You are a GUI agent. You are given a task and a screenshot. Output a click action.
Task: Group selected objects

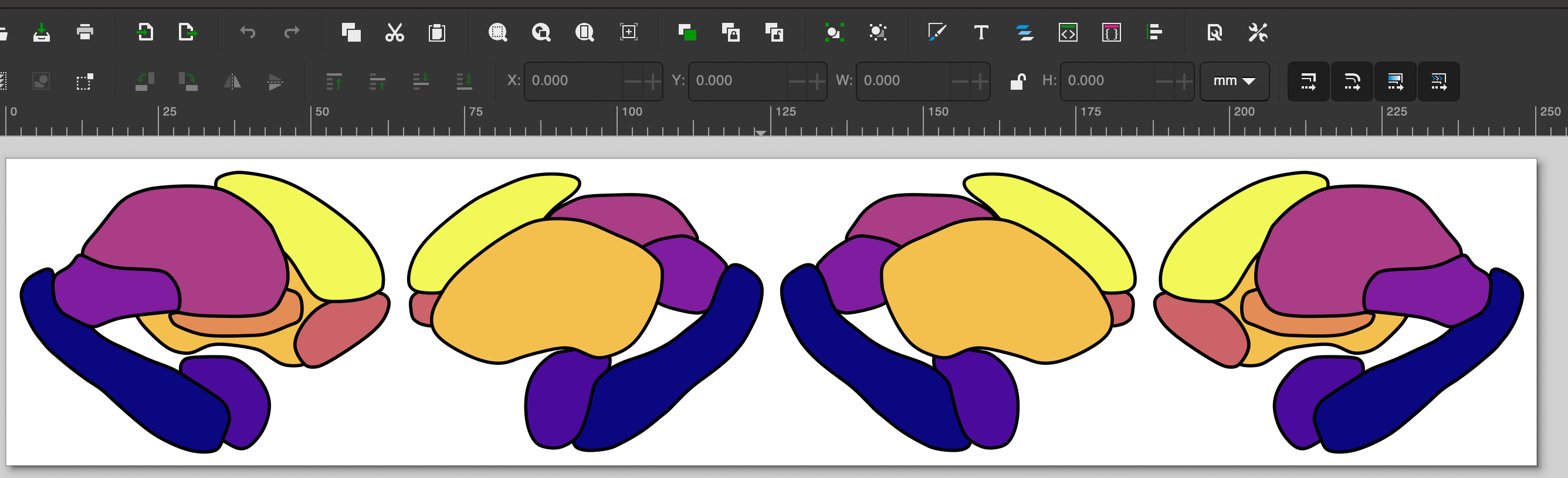coord(834,32)
